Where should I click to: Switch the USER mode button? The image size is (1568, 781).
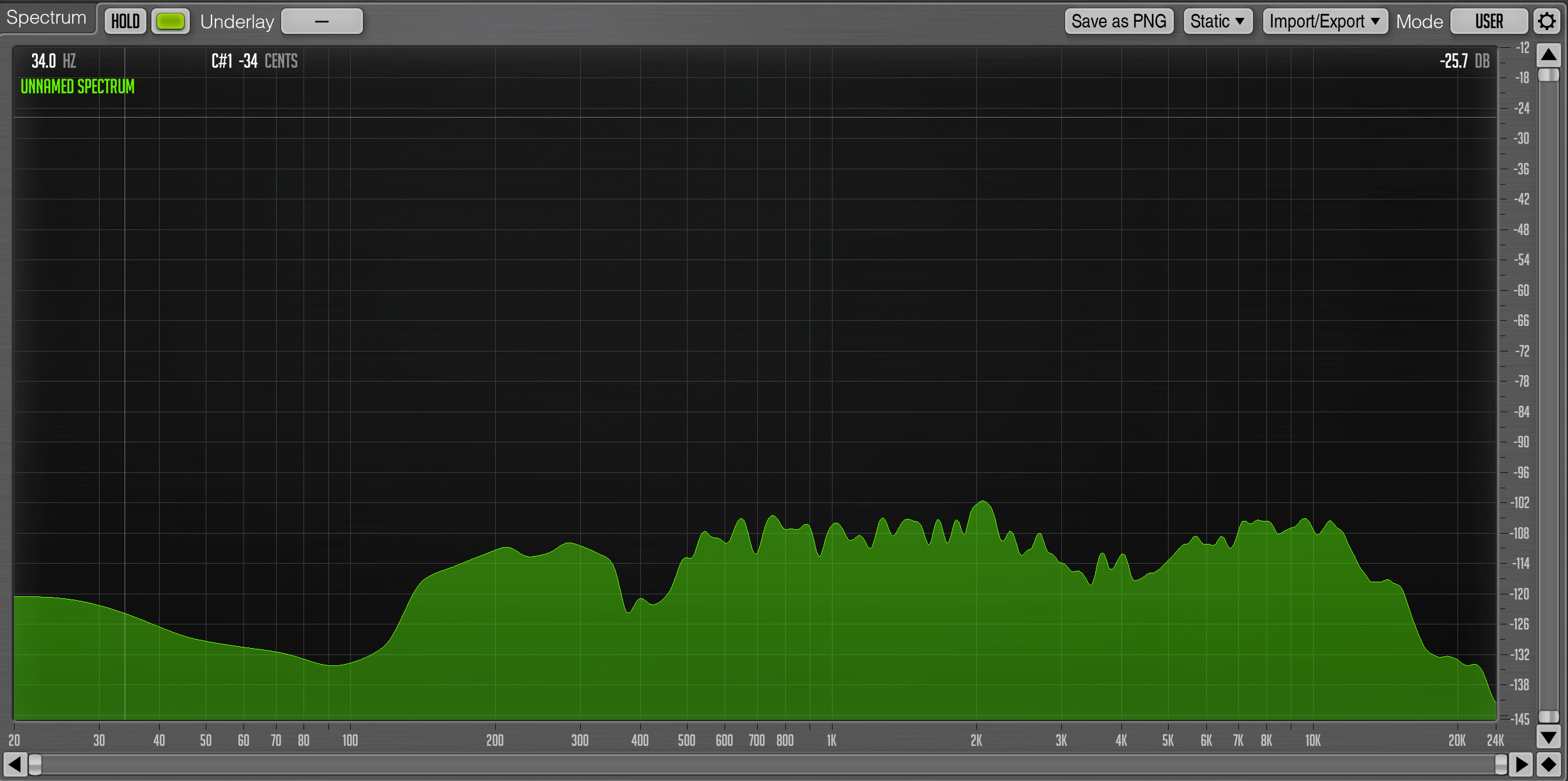(1489, 21)
